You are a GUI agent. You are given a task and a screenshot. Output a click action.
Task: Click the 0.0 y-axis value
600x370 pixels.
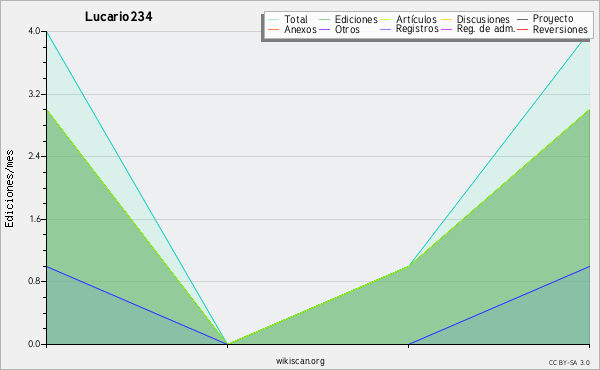34,344
